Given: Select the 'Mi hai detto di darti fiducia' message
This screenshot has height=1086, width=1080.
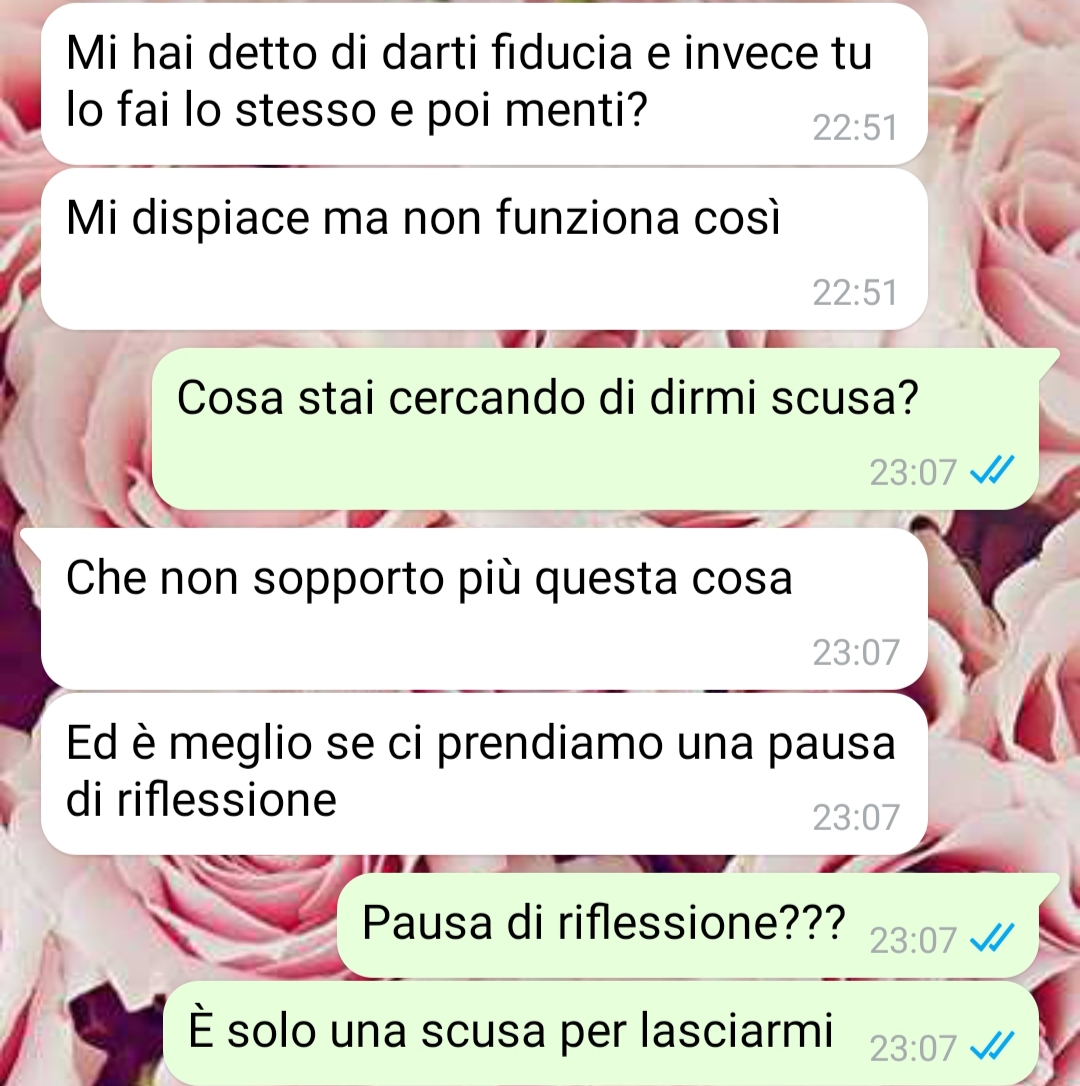Looking at the screenshot, I should (484, 84).
